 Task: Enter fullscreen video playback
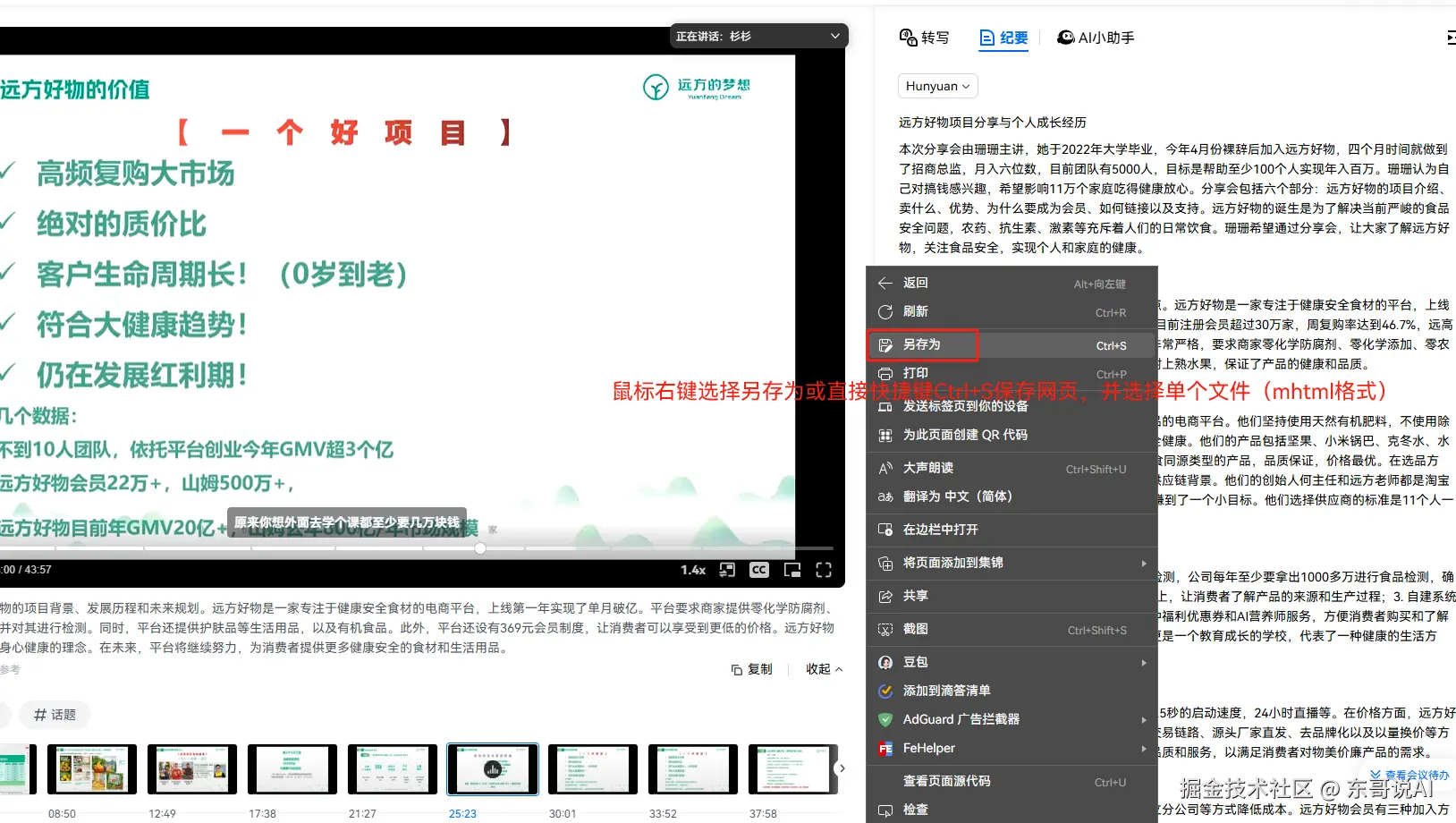pyautogui.click(x=824, y=570)
